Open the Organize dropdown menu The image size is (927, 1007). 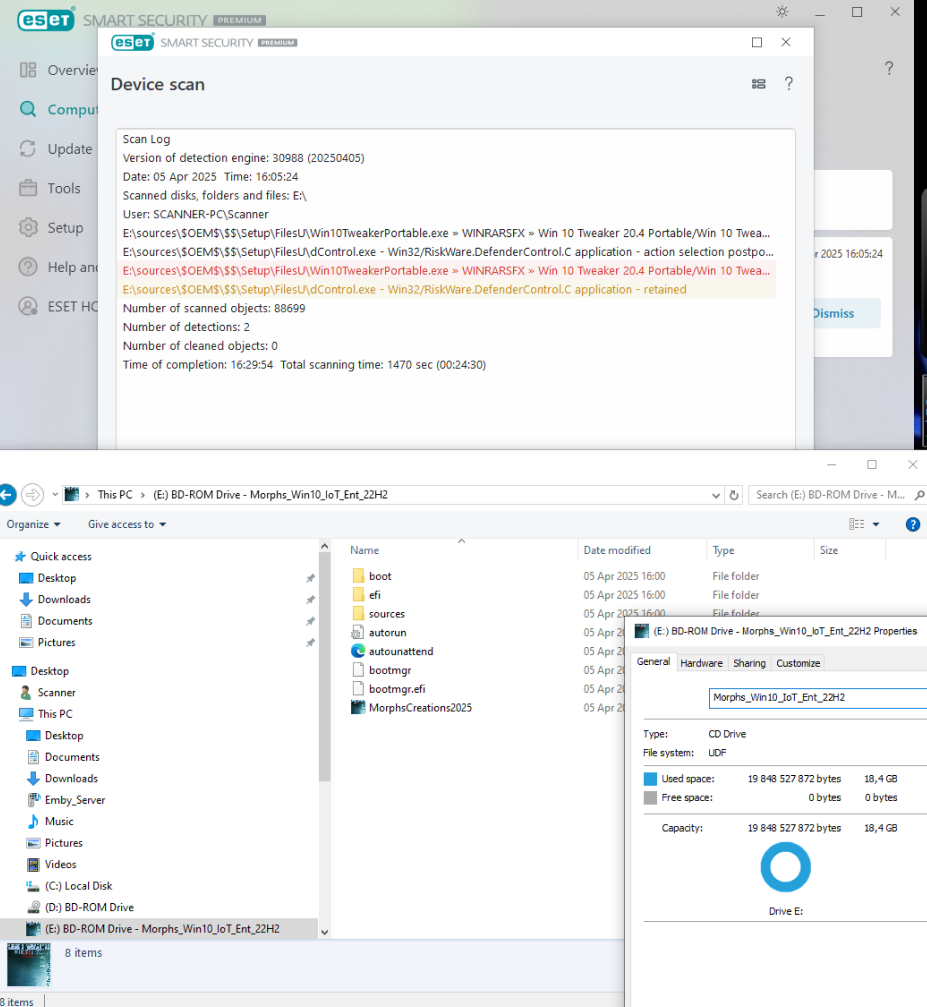pyautogui.click(x=33, y=524)
